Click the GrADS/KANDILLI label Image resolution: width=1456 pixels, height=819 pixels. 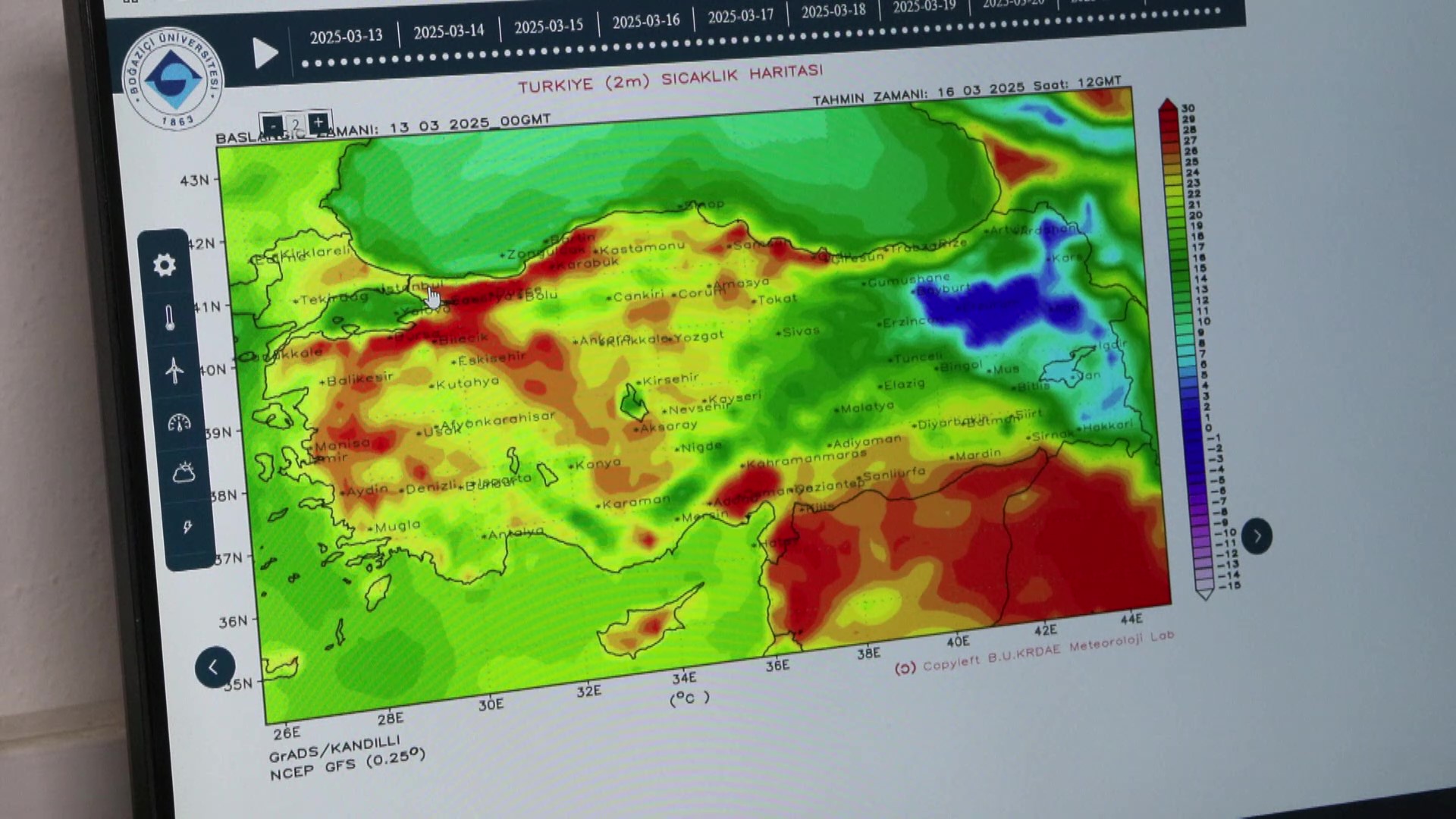334,747
